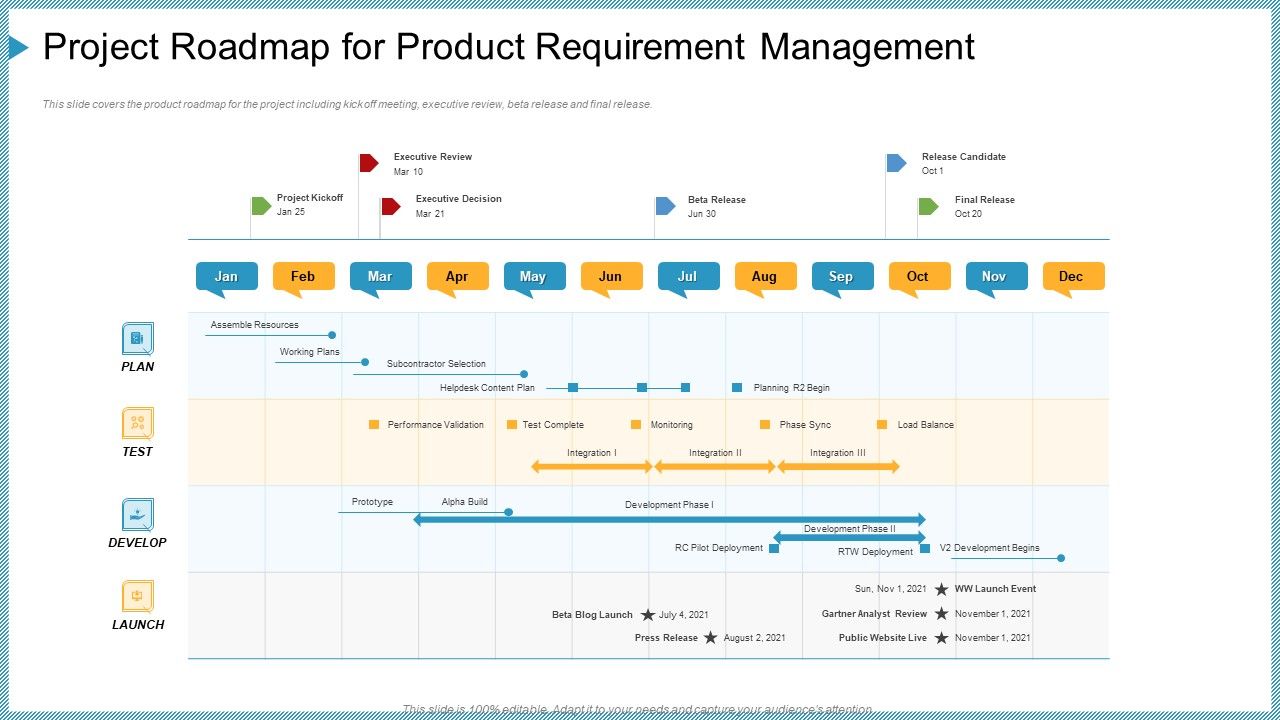Click the star beside Gartner Analyst Review
The width and height of the screenshot is (1280, 720).
tap(941, 614)
